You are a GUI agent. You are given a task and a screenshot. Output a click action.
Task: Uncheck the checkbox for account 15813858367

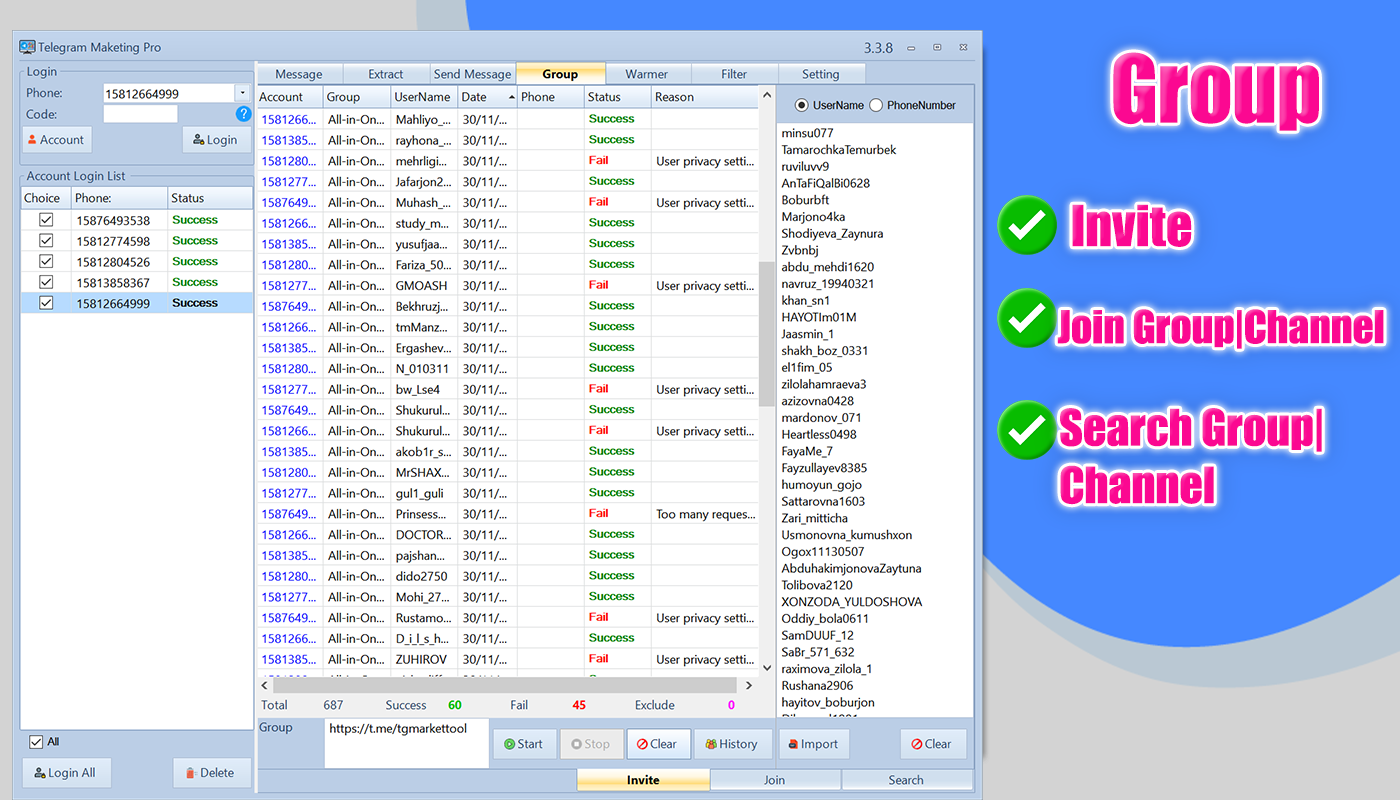click(x=45, y=283)
